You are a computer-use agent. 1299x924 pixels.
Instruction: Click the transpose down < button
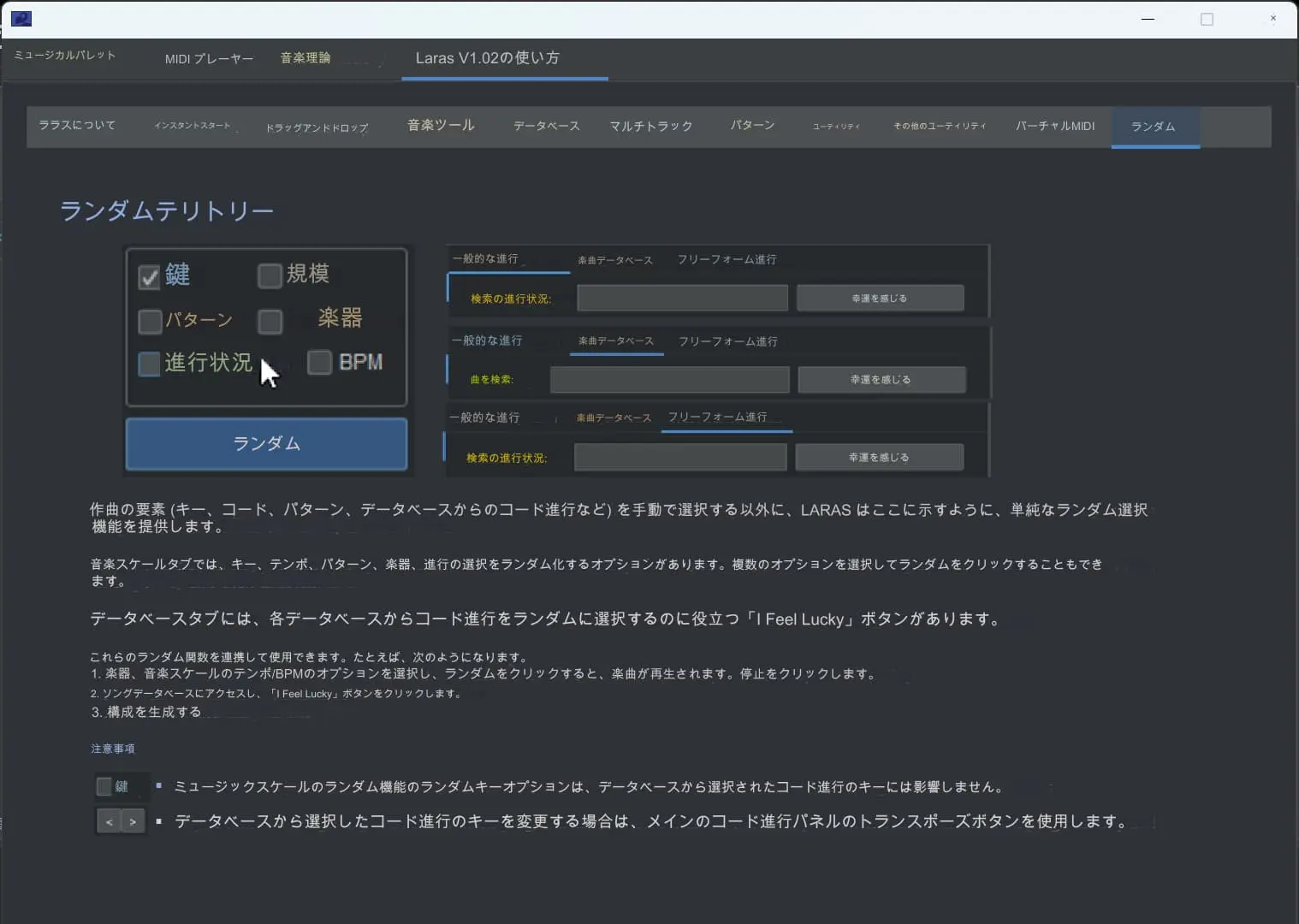[110, 822]
